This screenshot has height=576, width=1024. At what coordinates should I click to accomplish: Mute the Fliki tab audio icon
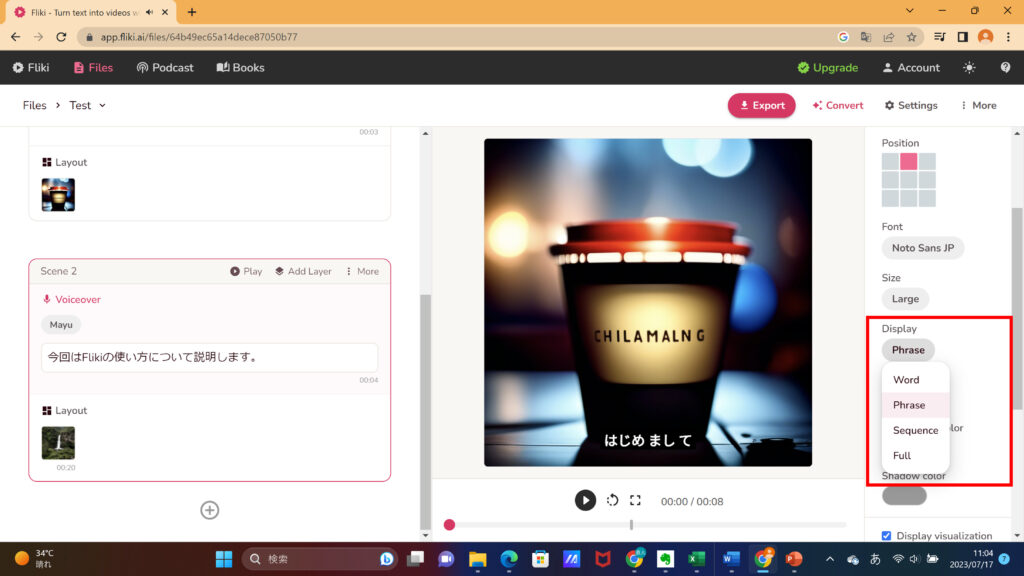pyautogui.click(x=150, y=12)
